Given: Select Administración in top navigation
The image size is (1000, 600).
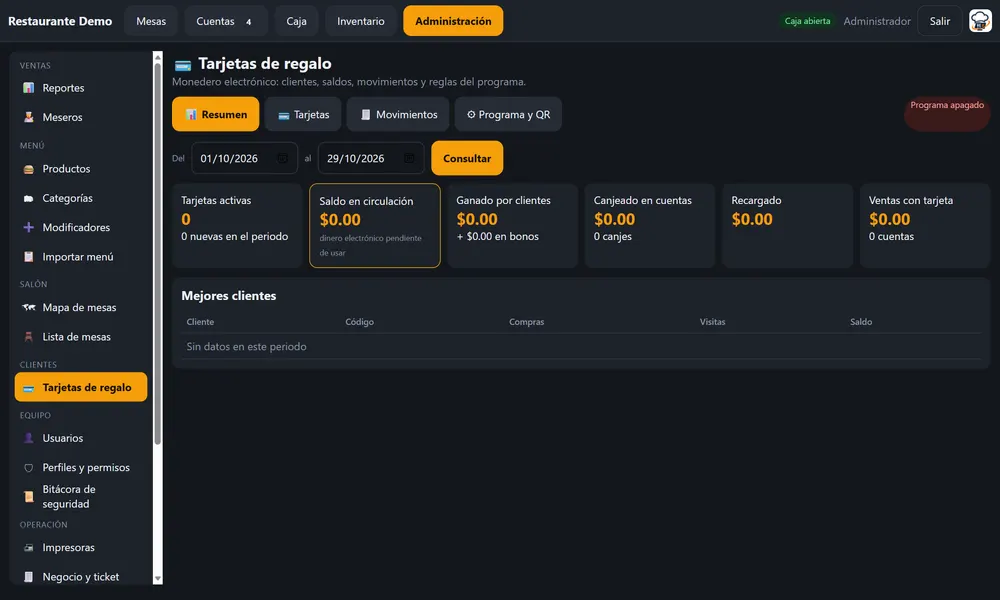Looking at the screenshot, I should point(453,21).
